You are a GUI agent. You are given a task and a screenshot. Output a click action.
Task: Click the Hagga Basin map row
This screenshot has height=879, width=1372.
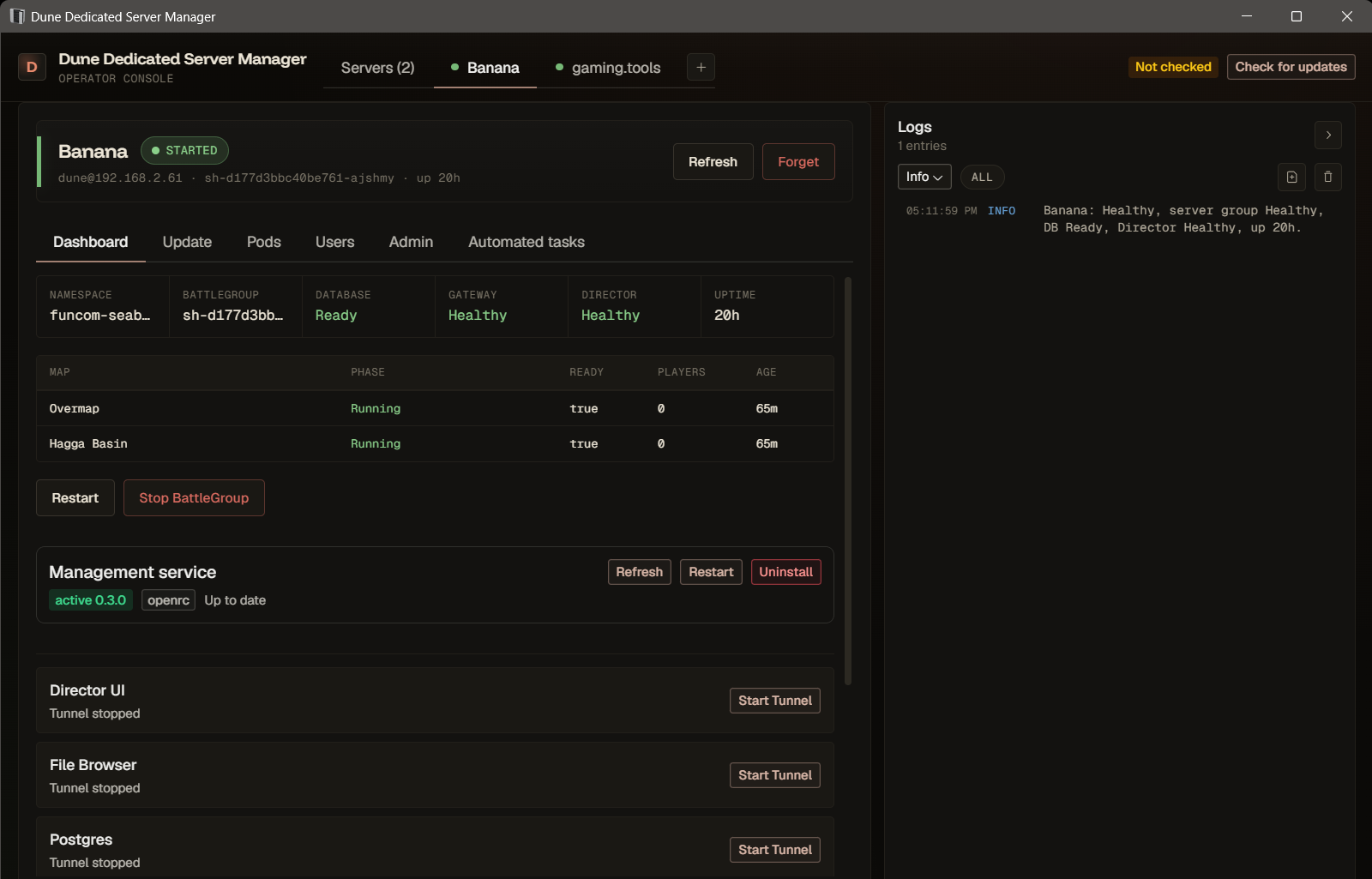click(x=435, y=443)
